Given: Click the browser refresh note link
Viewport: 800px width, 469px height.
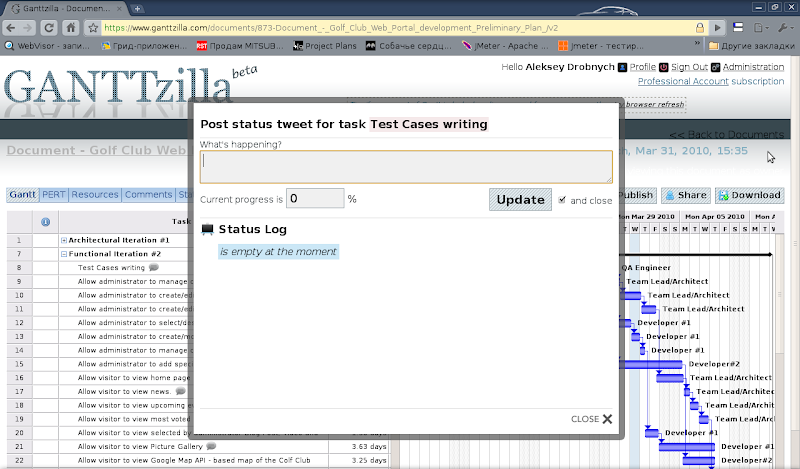Looking at the screenshot, I should pos(655,104).
